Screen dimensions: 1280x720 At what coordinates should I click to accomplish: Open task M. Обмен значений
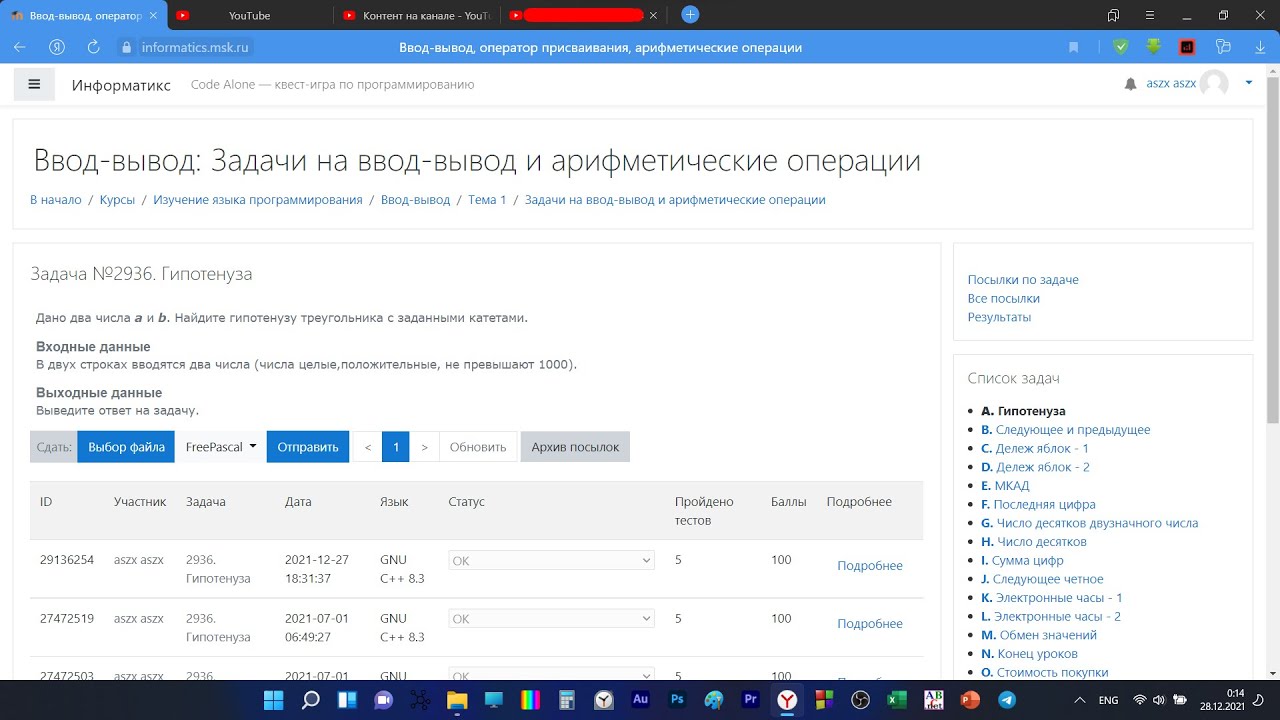coord(1039,634)
